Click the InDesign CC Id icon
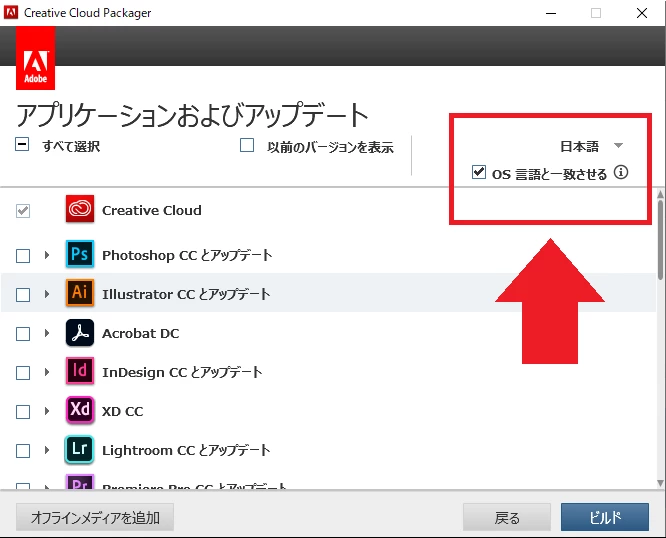The height and width of the screenshot is (538, 666). (80, 371)
